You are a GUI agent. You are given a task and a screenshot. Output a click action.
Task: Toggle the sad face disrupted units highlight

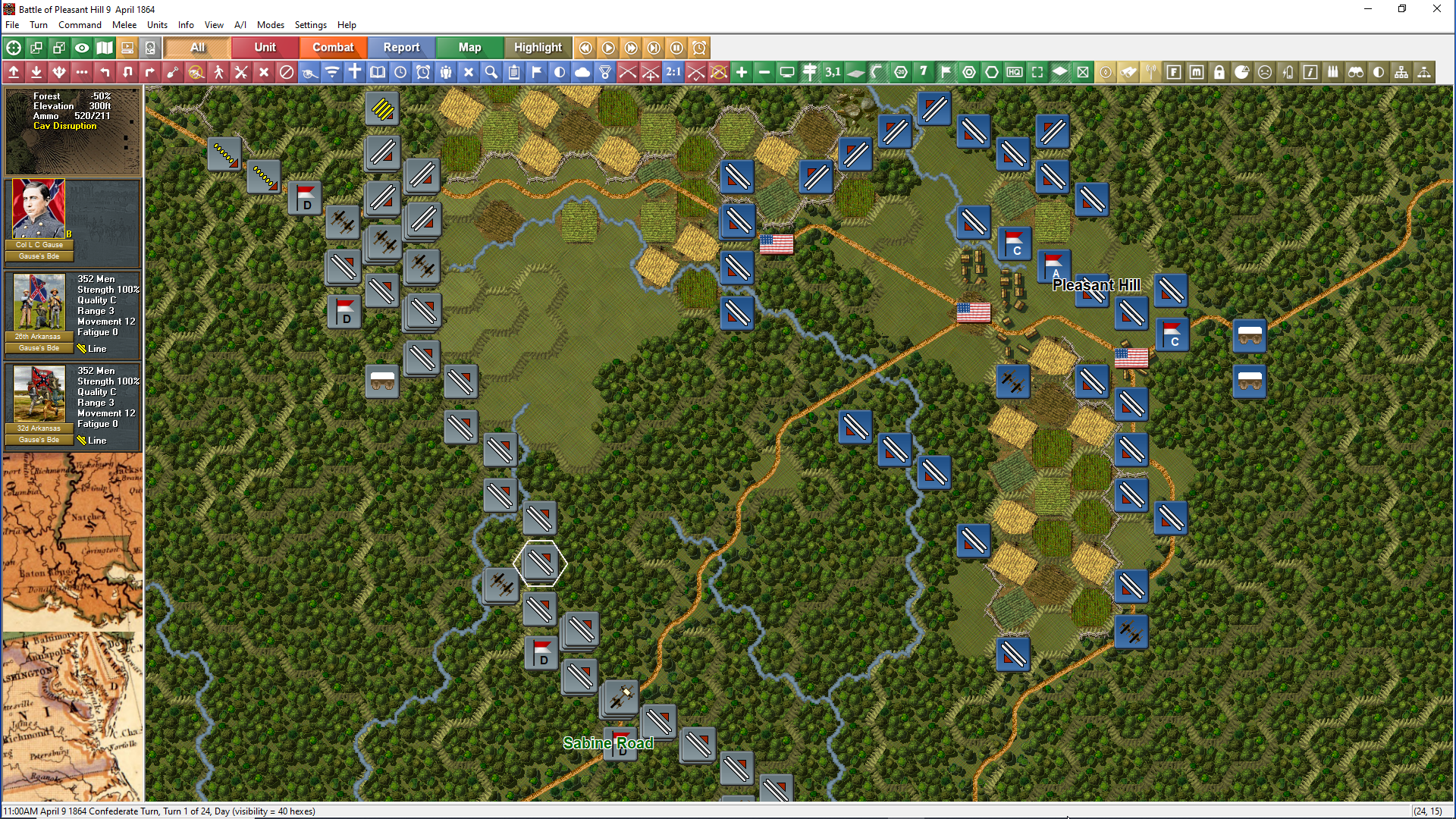1265,72
